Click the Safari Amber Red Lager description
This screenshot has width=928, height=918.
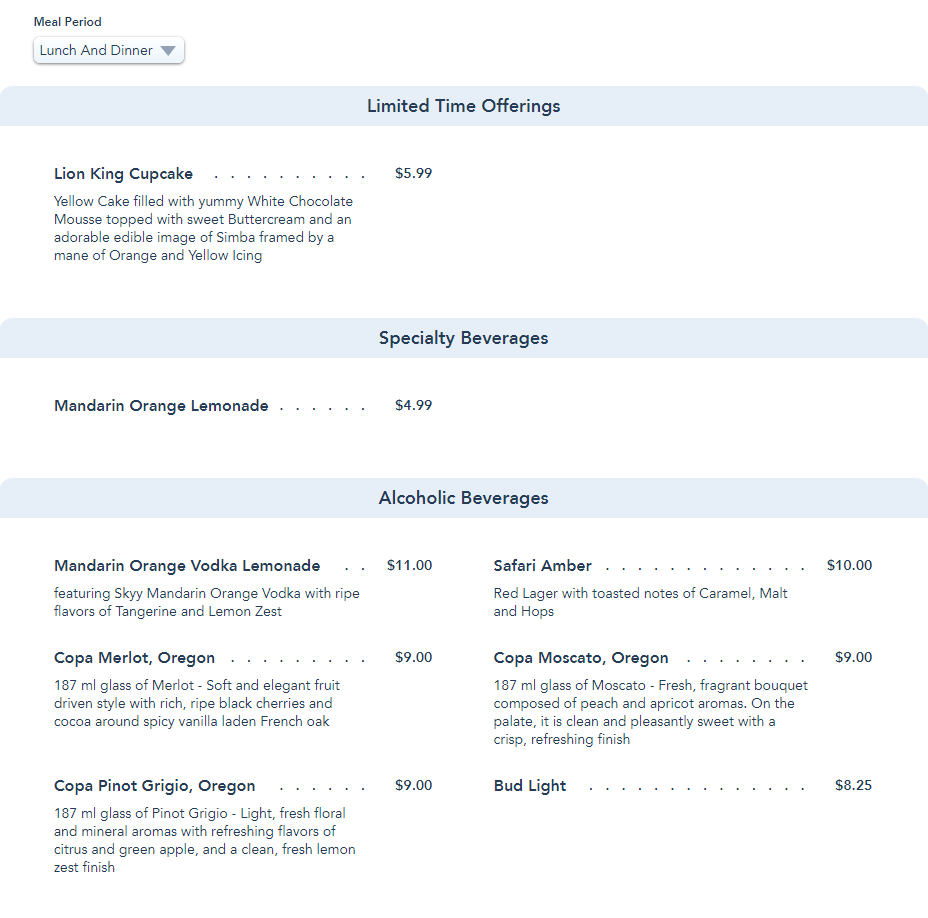pos(640,602)
